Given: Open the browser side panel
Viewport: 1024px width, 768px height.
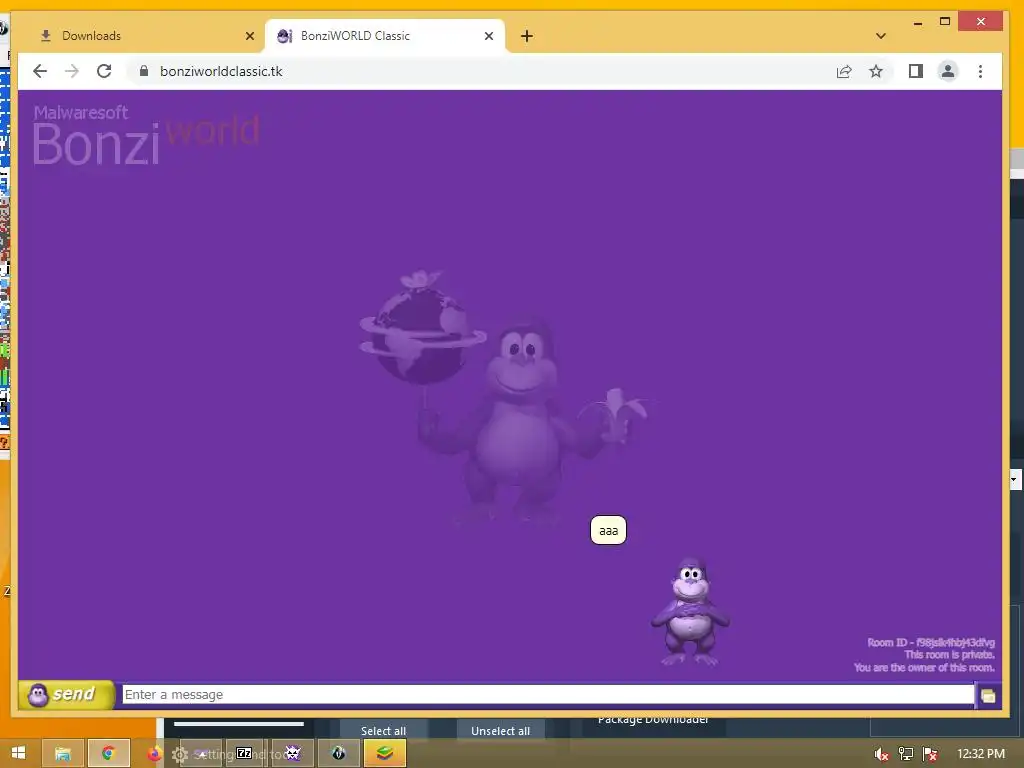Looking at the screenshot, I should pyautogui.click(x=916, y=71).
